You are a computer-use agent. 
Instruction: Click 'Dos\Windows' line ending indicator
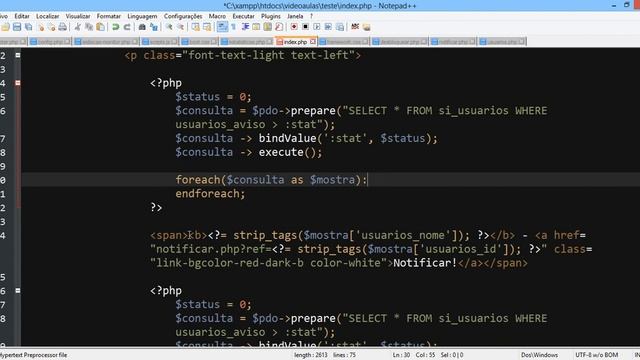pos(539,355)
